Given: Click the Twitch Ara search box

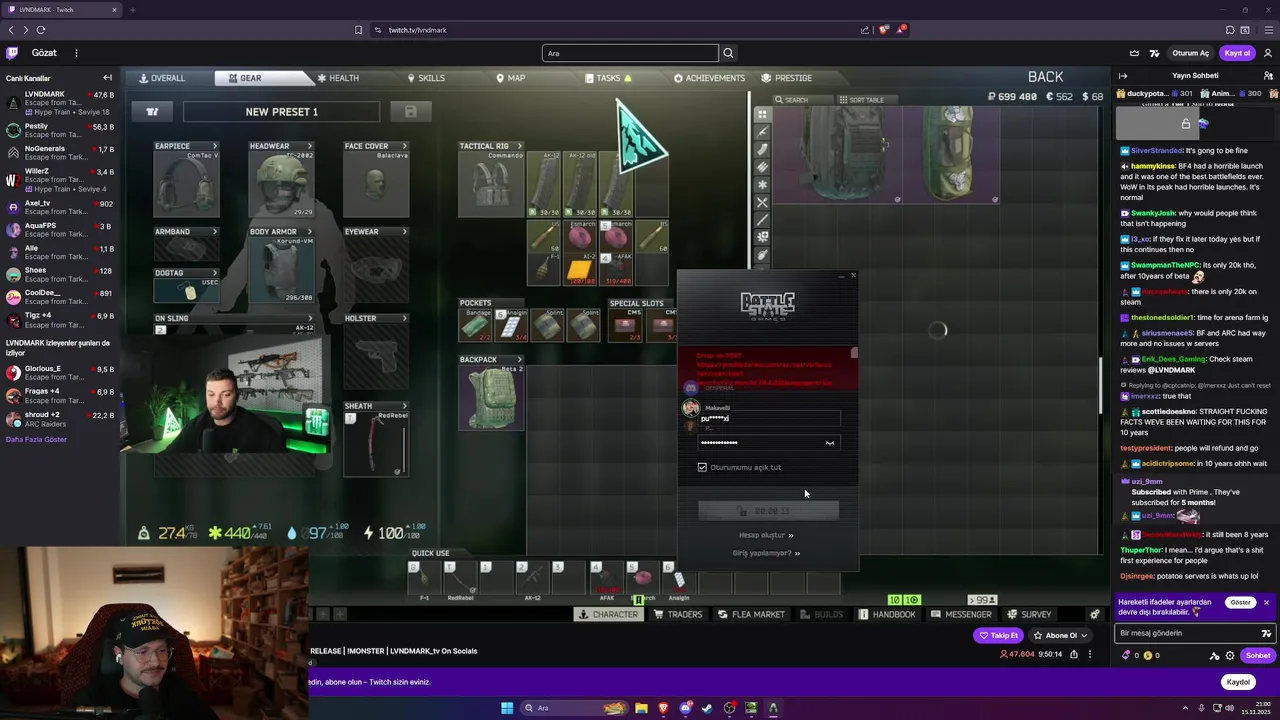Looking at the screenshot, I should click(630, 53).
